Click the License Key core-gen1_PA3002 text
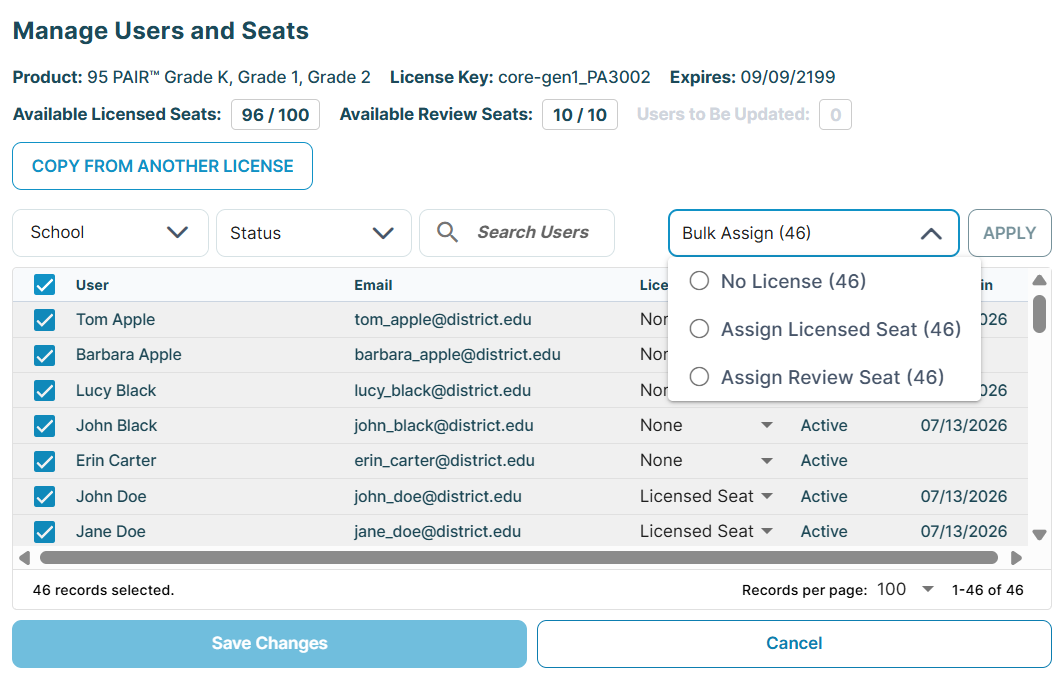The height and width of the screenshot is (683, 1064). [520, 77]
